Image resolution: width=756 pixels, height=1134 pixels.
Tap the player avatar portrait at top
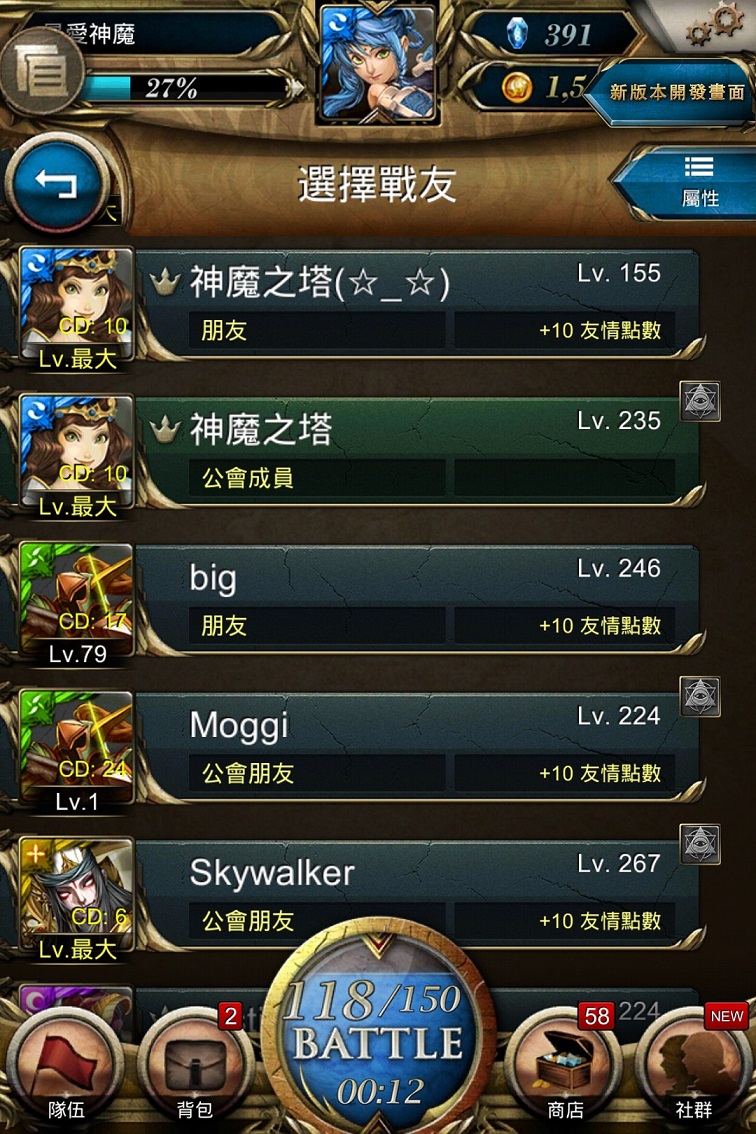(378, 62)
